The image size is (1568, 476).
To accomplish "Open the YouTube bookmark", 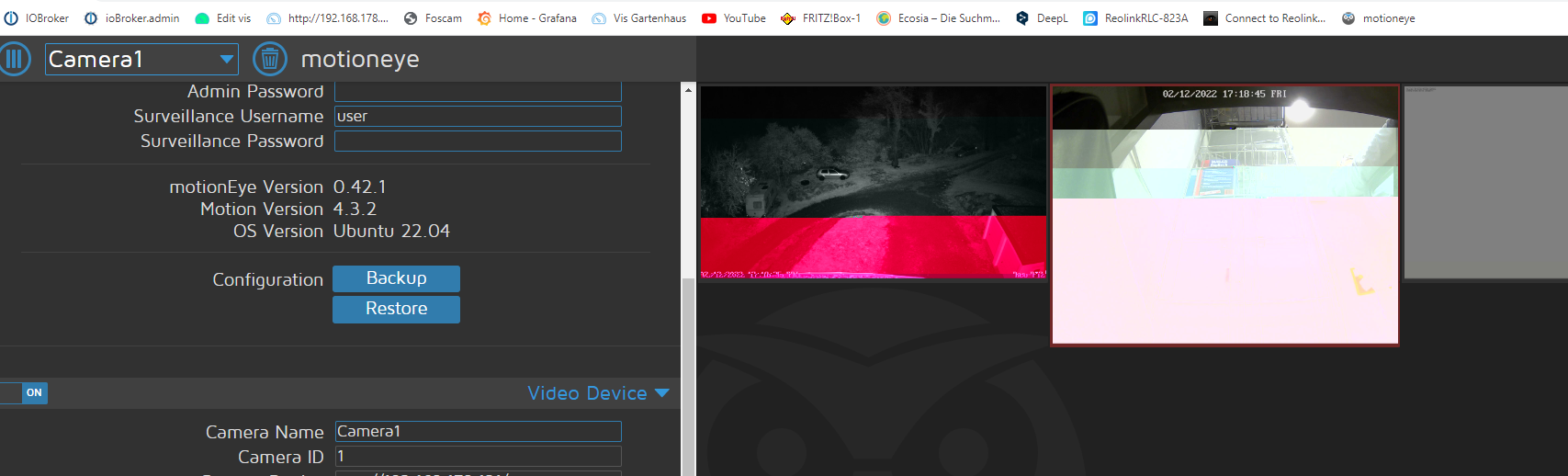I will pyautogui.click(x=734, y=18).
